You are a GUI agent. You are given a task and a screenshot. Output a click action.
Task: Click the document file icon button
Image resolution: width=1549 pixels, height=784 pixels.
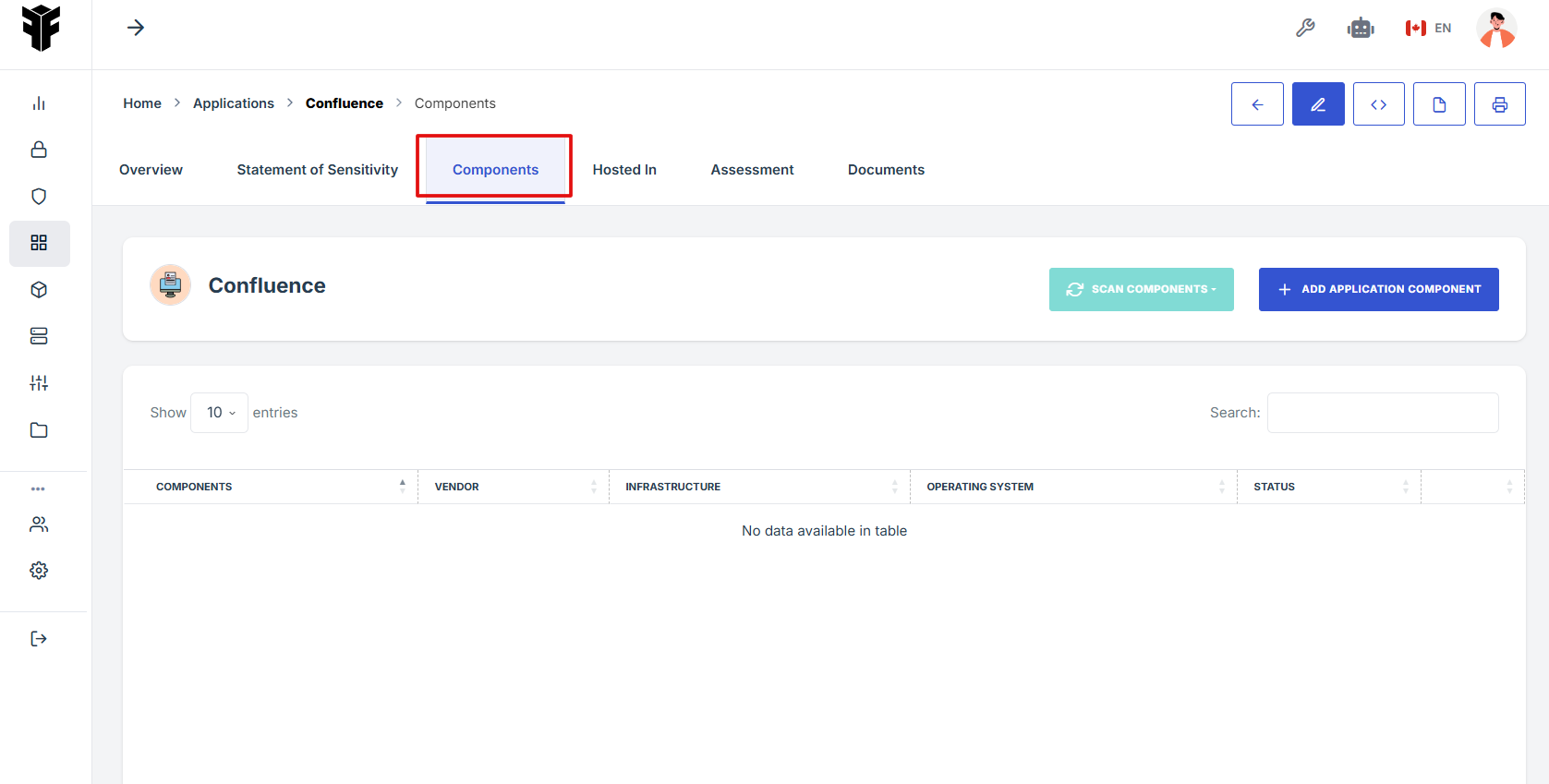(x=1438, y=104)
